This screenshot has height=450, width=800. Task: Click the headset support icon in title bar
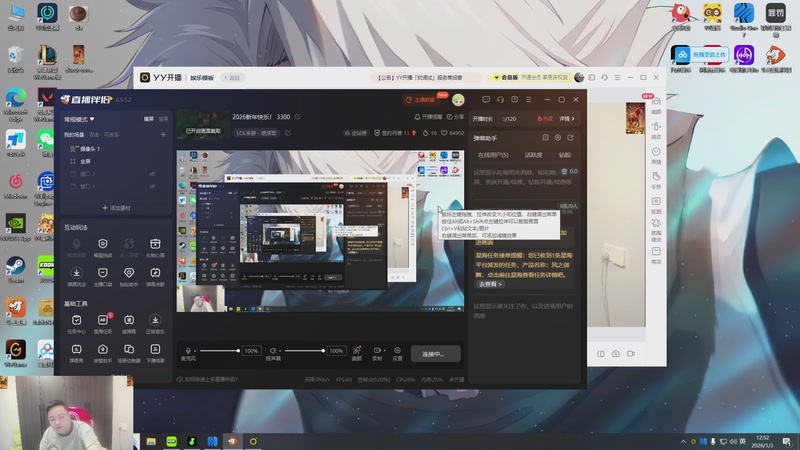[500, 99]
